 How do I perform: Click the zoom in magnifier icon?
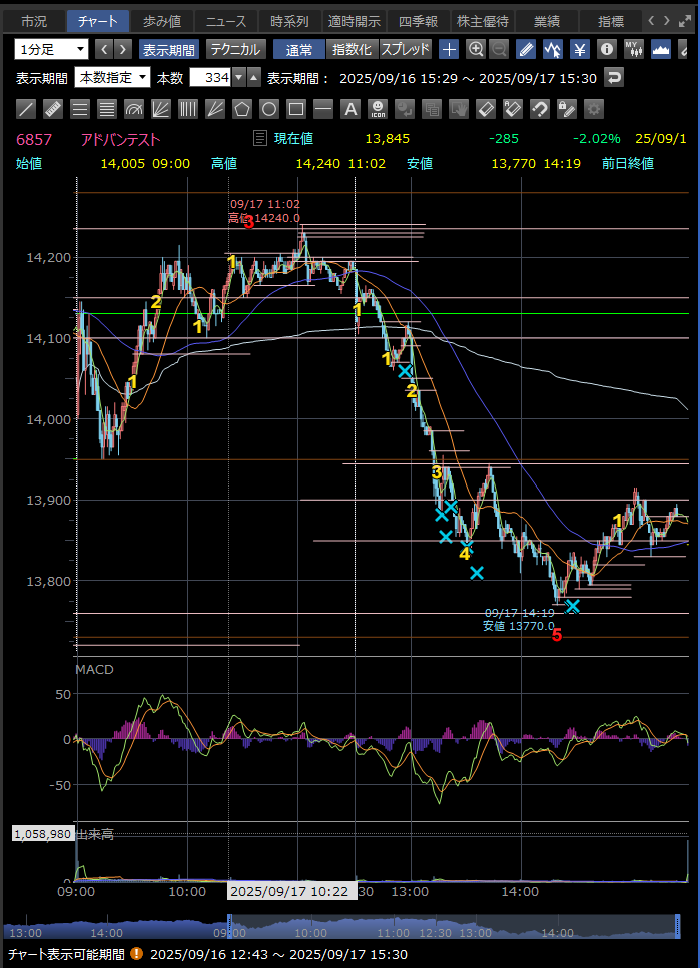coord(476,49)
